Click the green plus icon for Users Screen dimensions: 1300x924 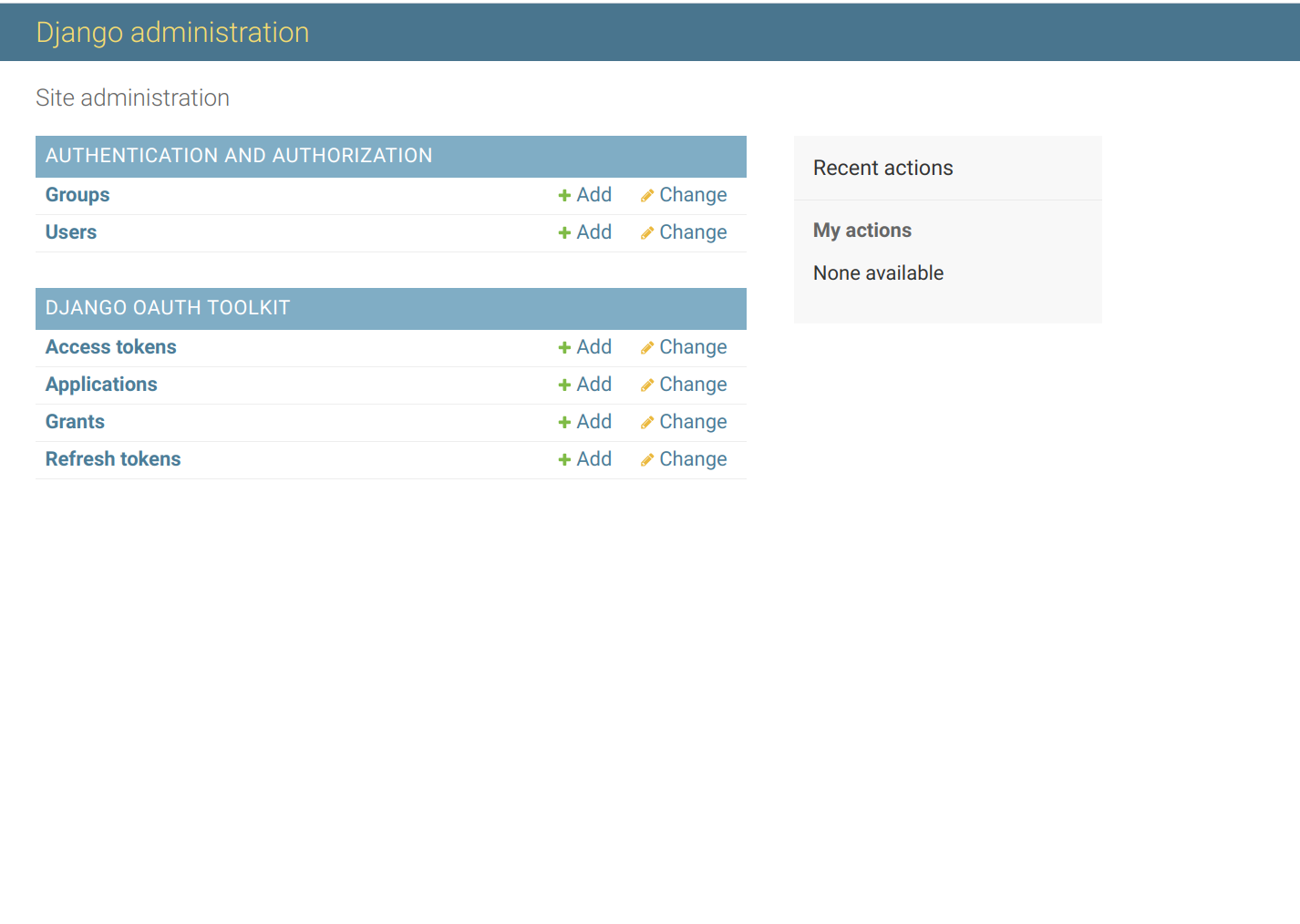564,233
